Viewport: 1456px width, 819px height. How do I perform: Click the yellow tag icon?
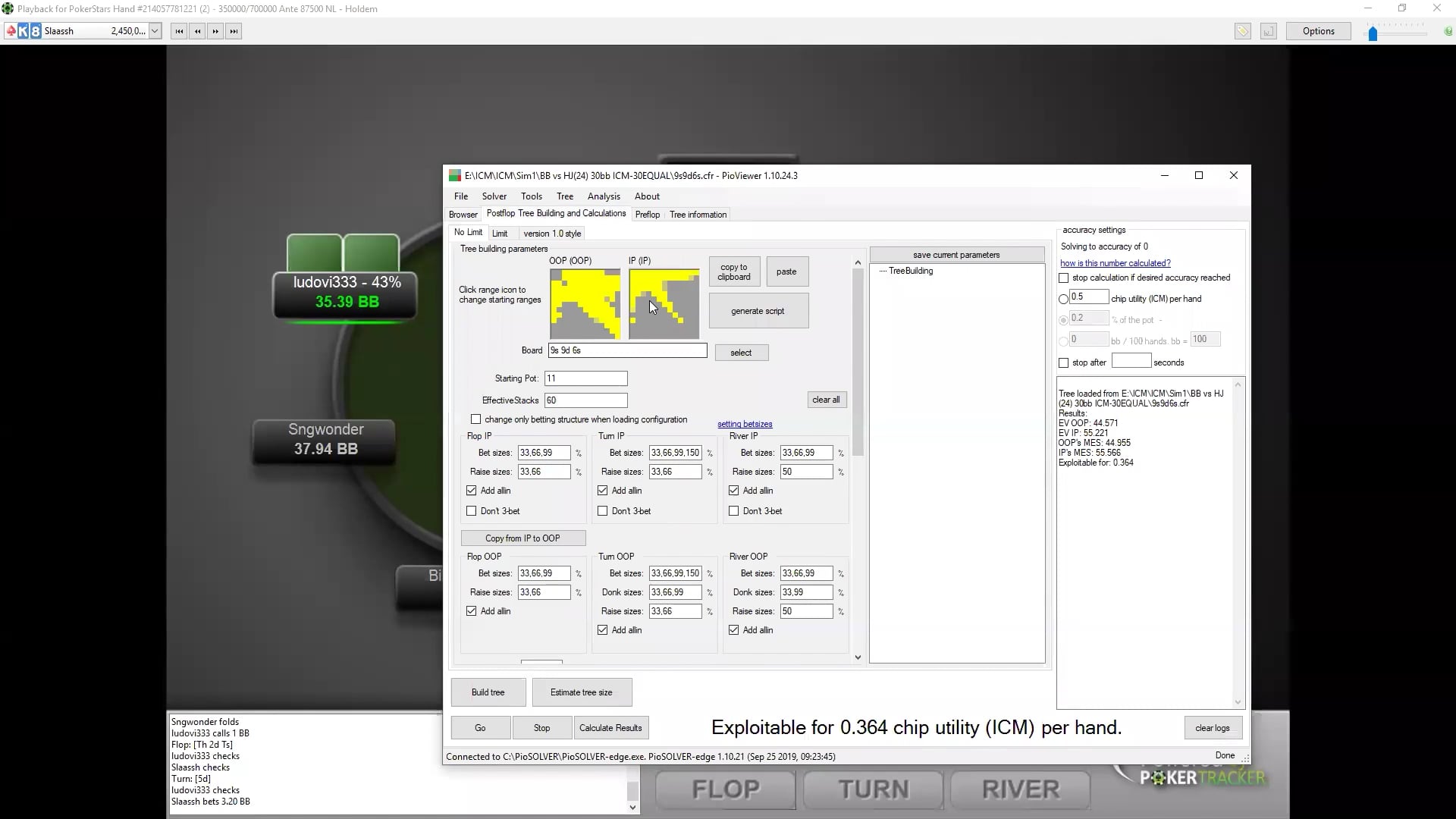1242,31
